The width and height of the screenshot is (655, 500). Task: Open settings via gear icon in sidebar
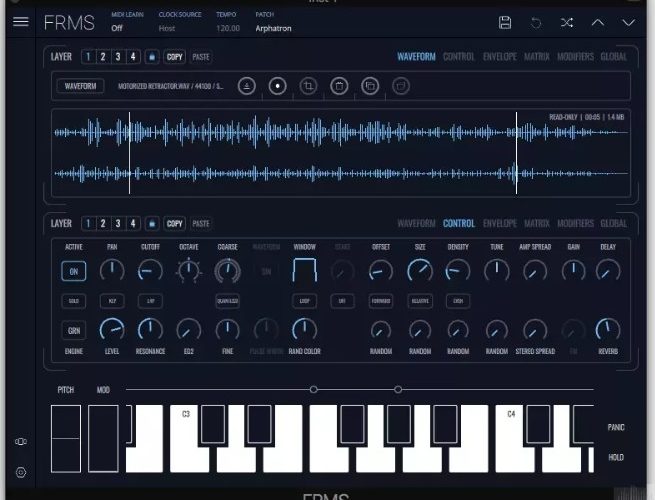[x=20, y=472]
